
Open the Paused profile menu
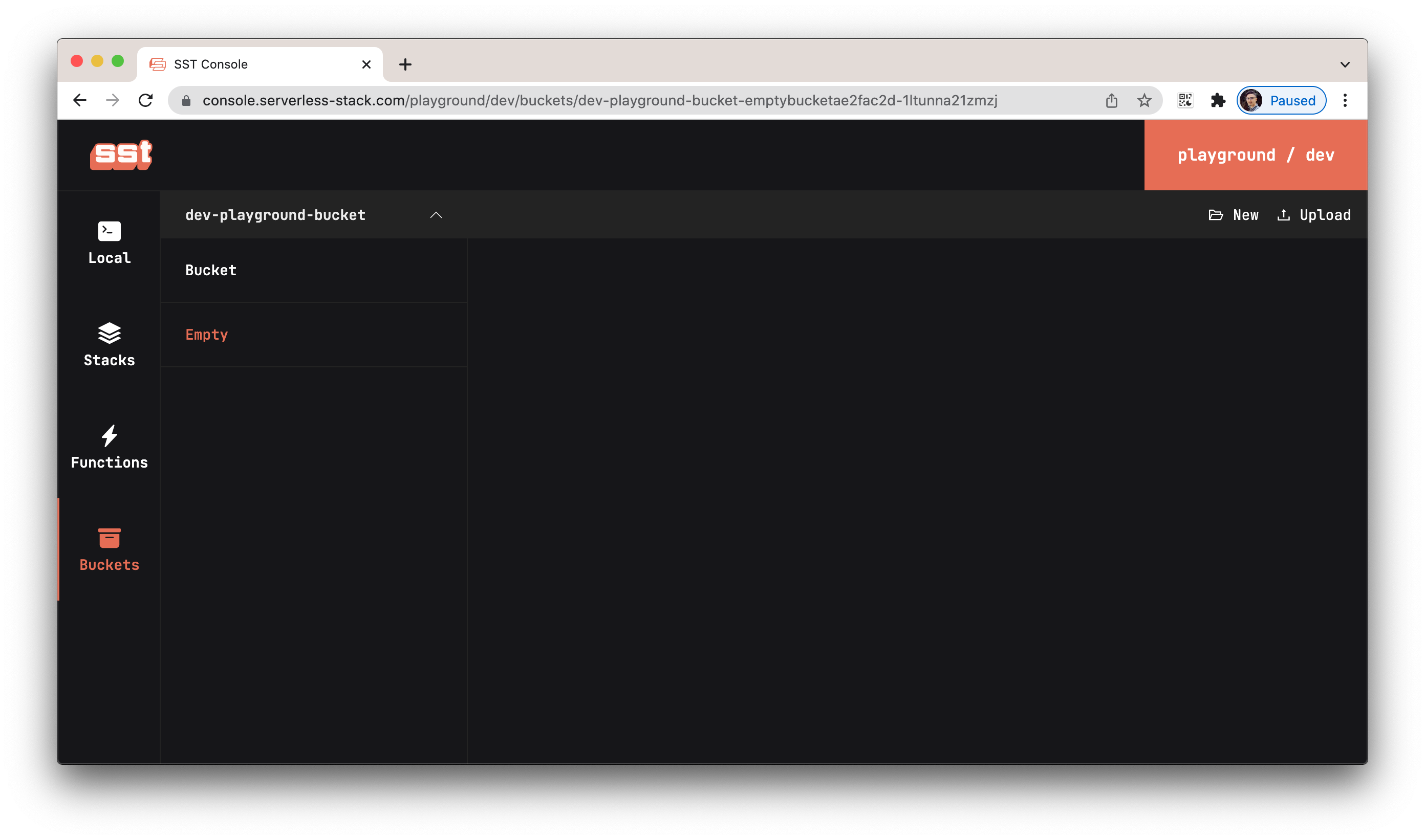click(1281, 100)
